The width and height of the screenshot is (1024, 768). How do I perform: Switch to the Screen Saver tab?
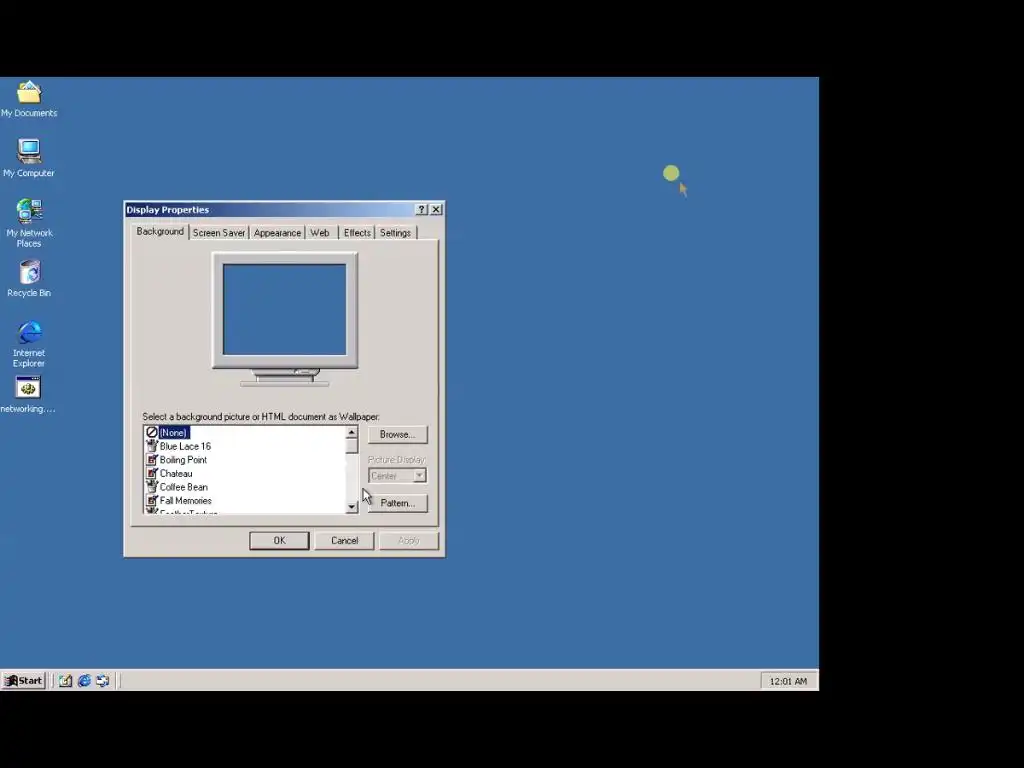point(219,232)
